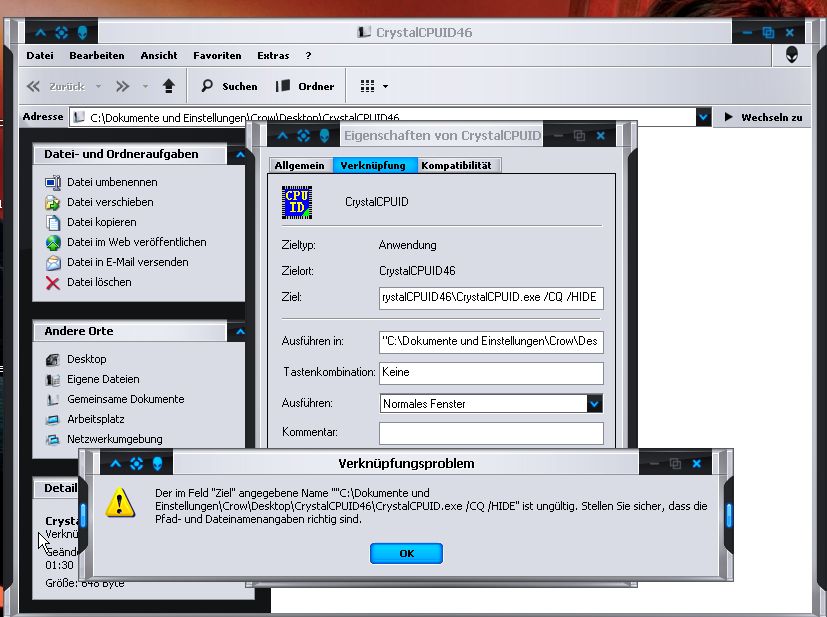The height and width of the screenshot is (617, 827).
Task: Click the folder icon beside CrystalCPUID46 title
Action: point(364,32)
